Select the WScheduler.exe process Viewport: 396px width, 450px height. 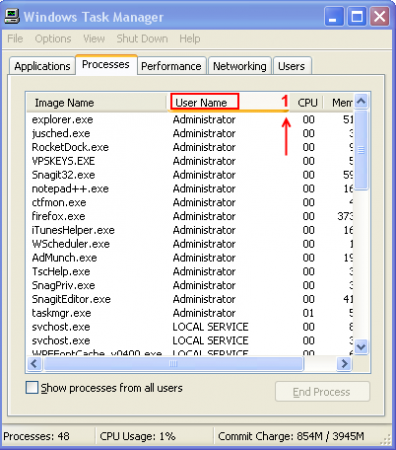click(190, 244)
